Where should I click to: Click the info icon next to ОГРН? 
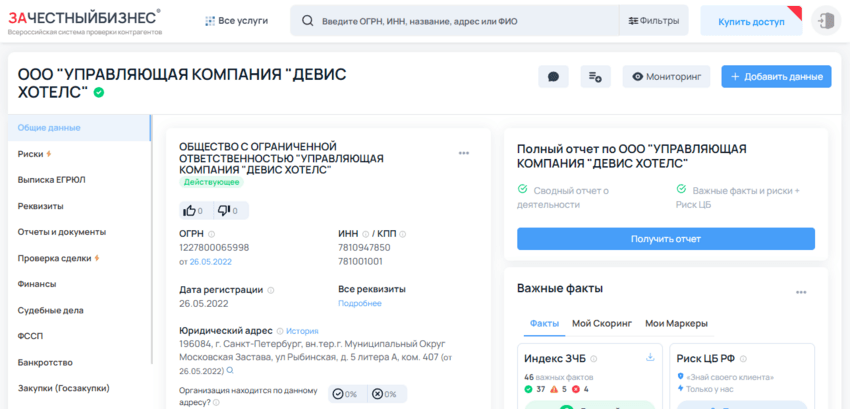tap(211, 234)
